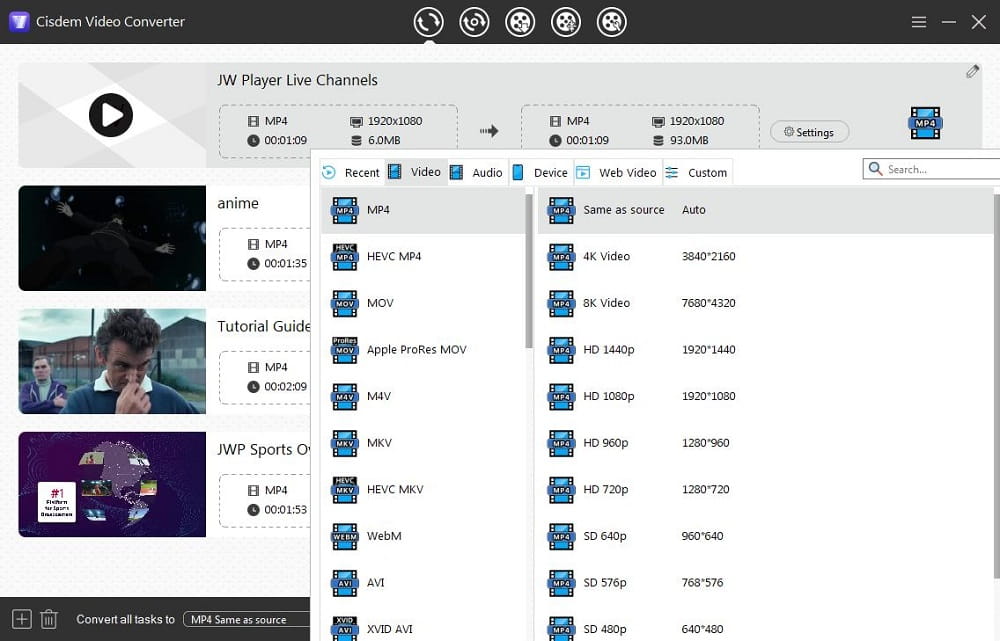Open the Convert all tasks to dropdown
This screenshot has width=1000, height=641.
pyautogui.click(x=247, y=619)
